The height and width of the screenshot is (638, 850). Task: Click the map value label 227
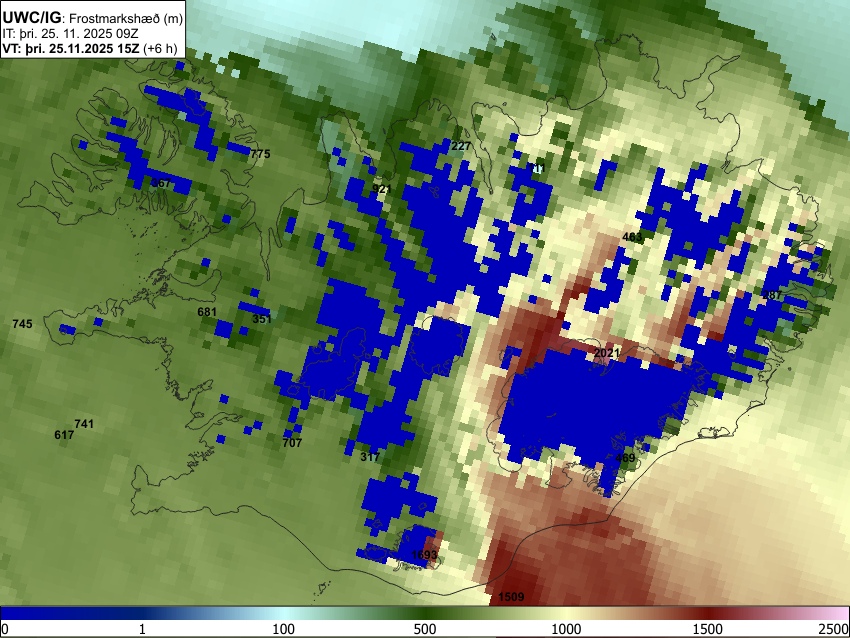coord(461,146)
